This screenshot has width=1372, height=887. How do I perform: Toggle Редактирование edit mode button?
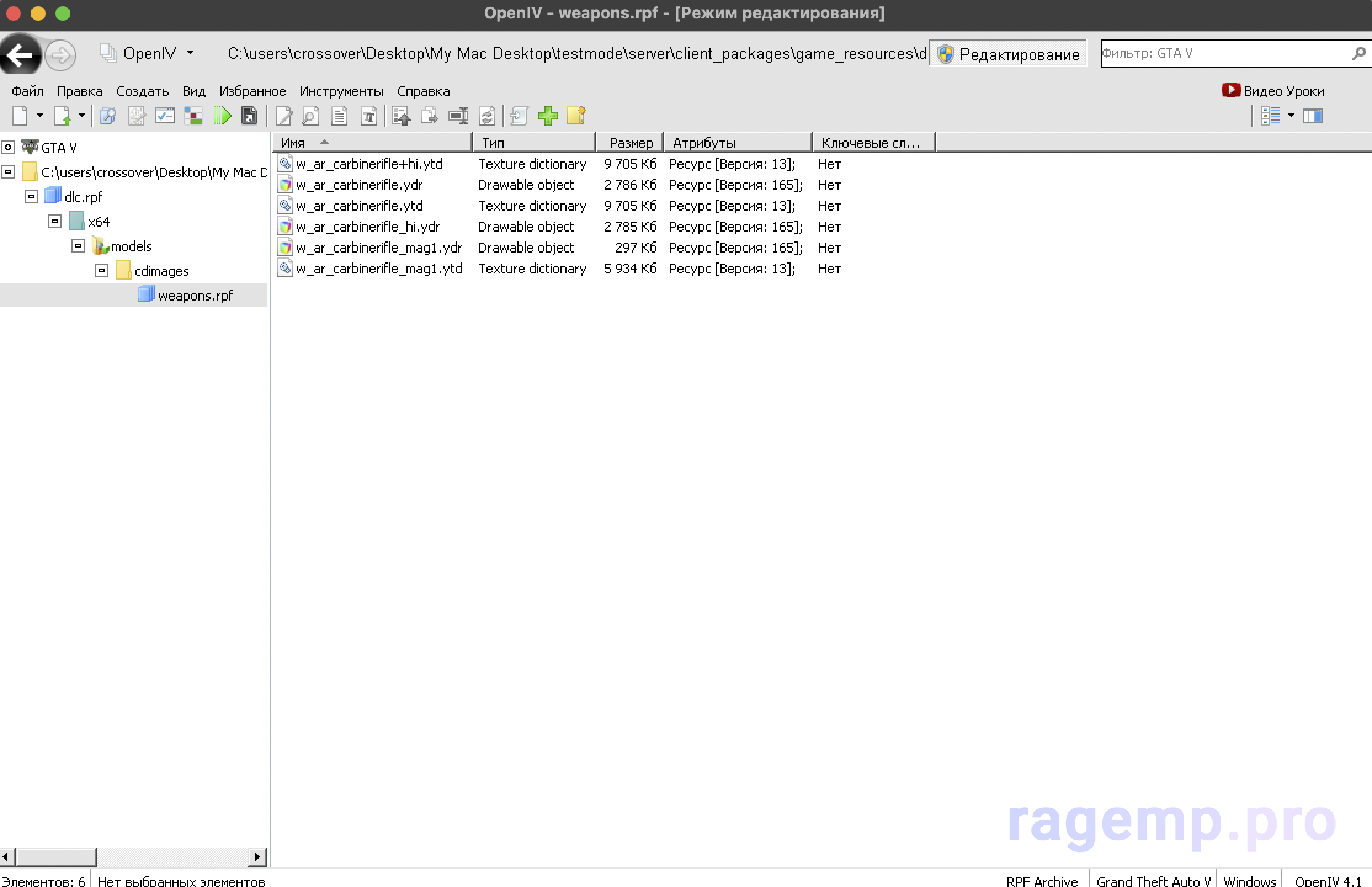point(1008,54)
